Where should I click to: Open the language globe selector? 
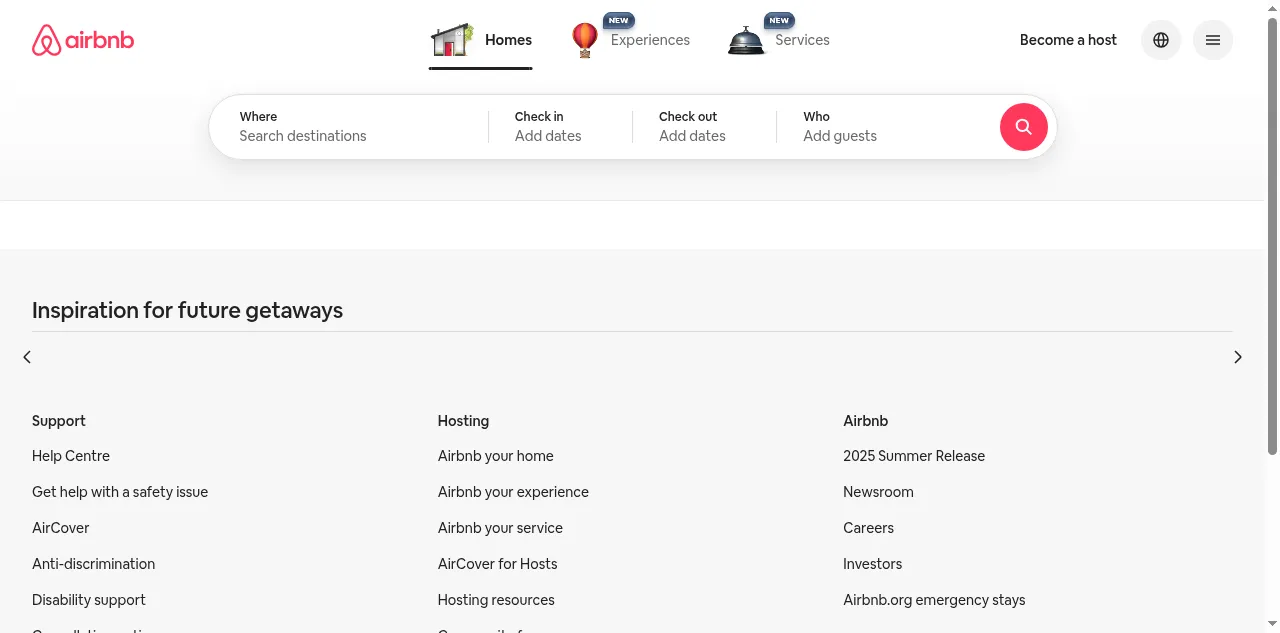(x=1161, y=40)
